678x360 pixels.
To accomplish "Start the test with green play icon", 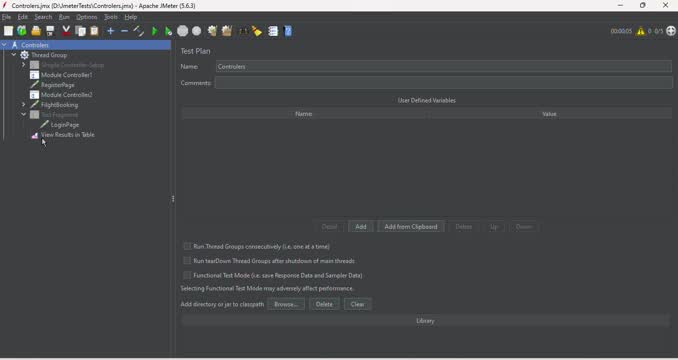I will [x=155, y=31].
